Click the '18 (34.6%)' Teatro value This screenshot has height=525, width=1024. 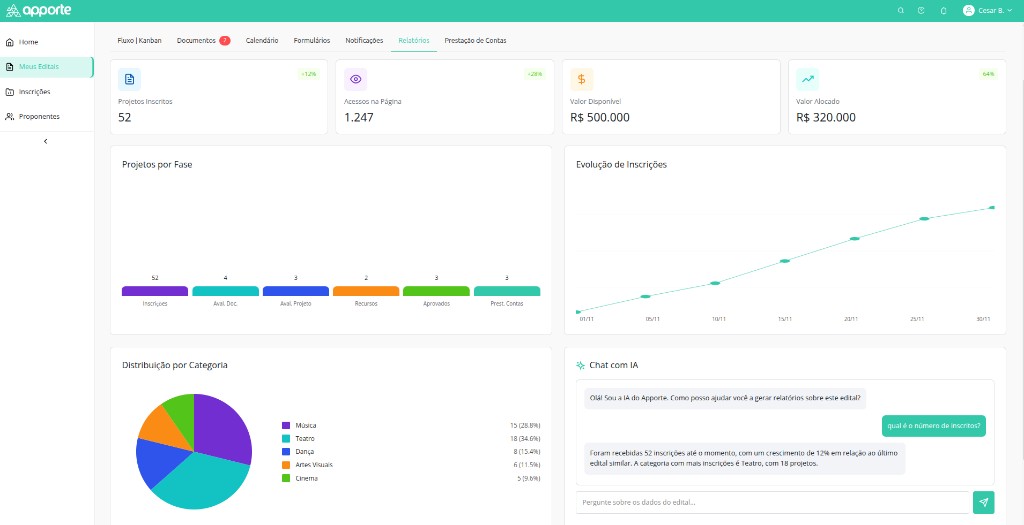click(x=525, y=439)
